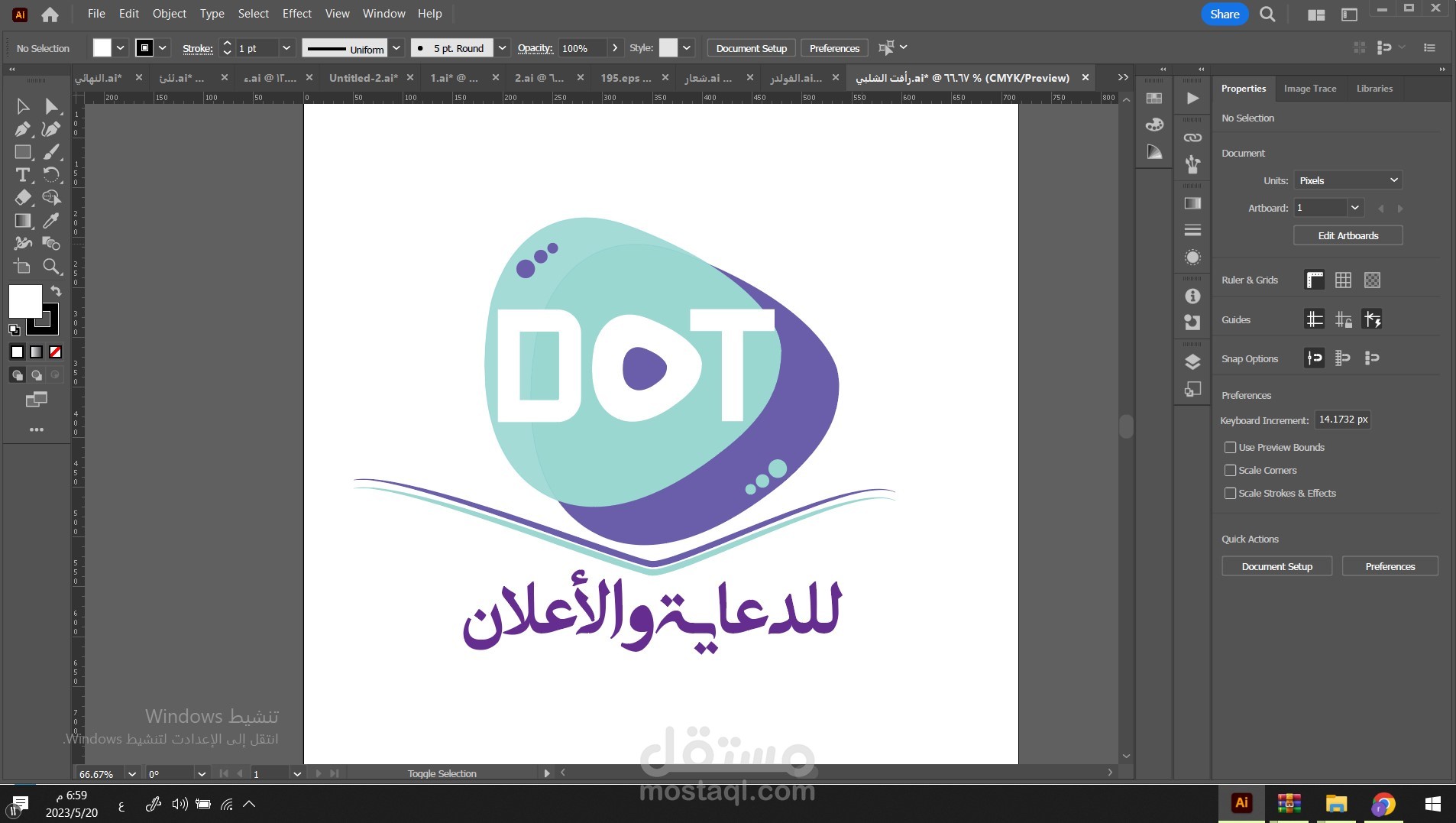Click the Arrange Documents icon
The height and width of the screenshot is (823, 1456).
[1316, 14]
